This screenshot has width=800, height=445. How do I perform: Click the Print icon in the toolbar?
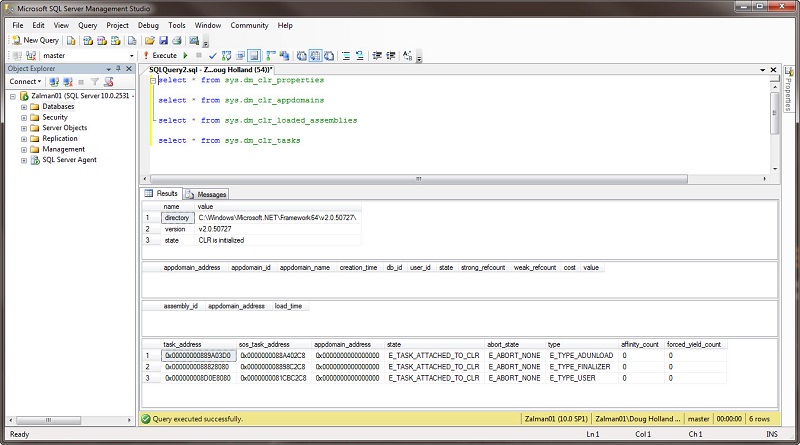pyautogui.click(x=177, y=40)
